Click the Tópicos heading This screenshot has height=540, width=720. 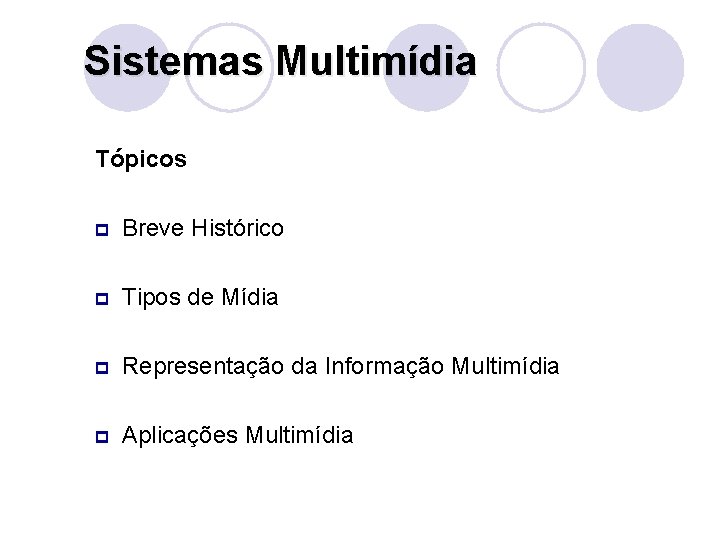(141, 159)
